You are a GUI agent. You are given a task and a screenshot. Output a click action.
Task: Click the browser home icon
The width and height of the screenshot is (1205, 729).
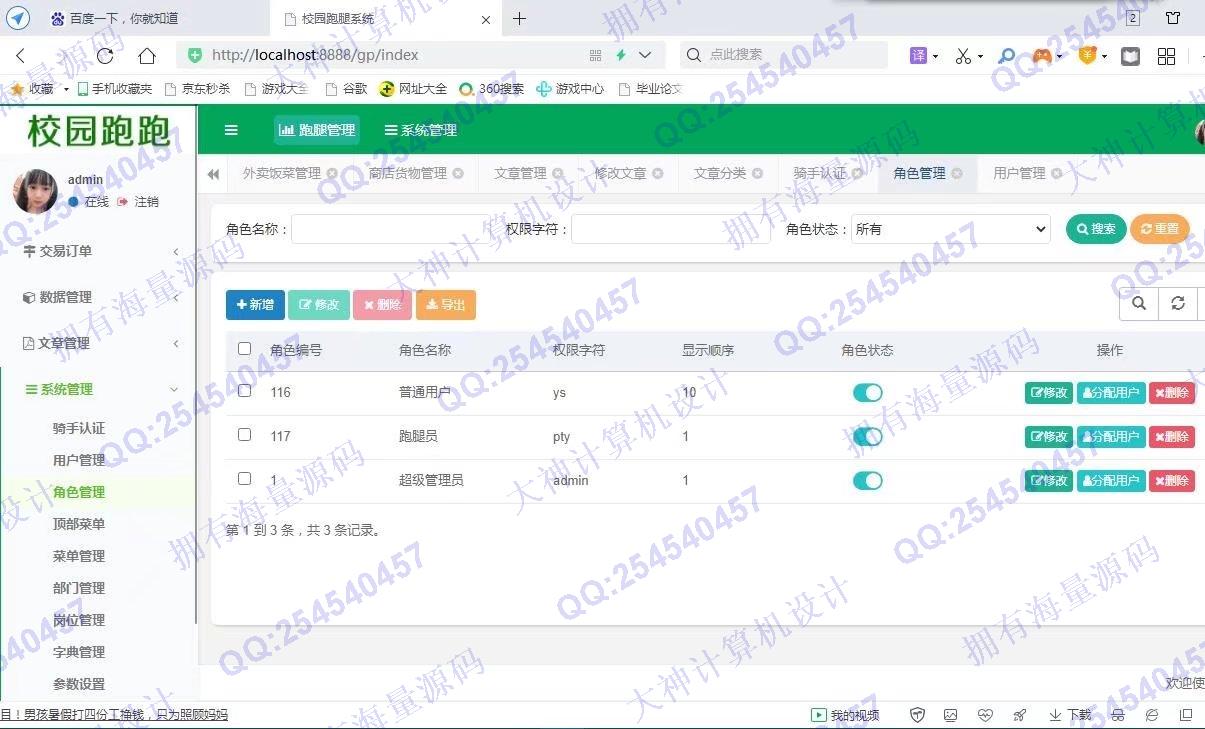click(147, 56)
